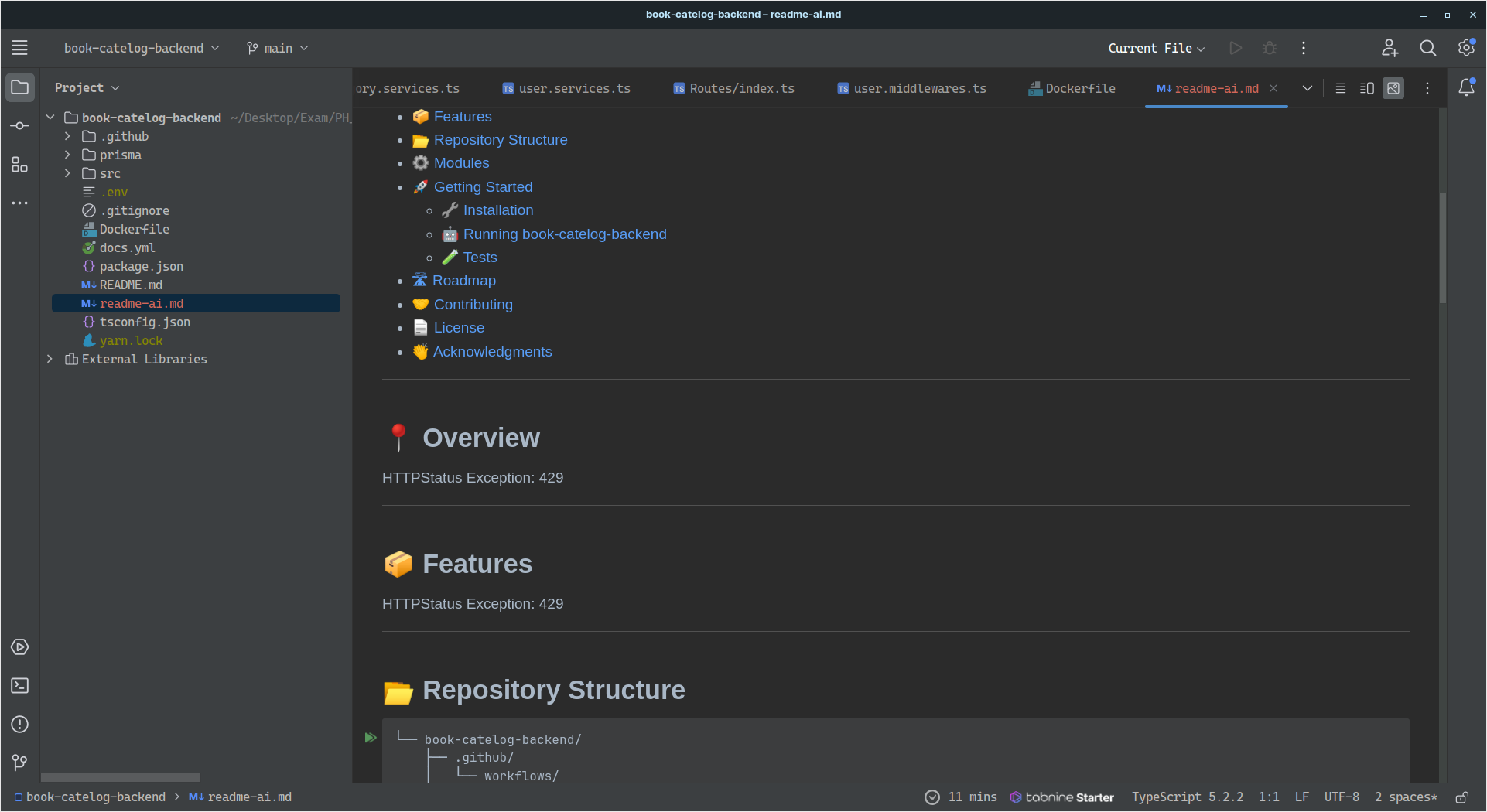Follow the Acknowledgments link

click(492, 352)
